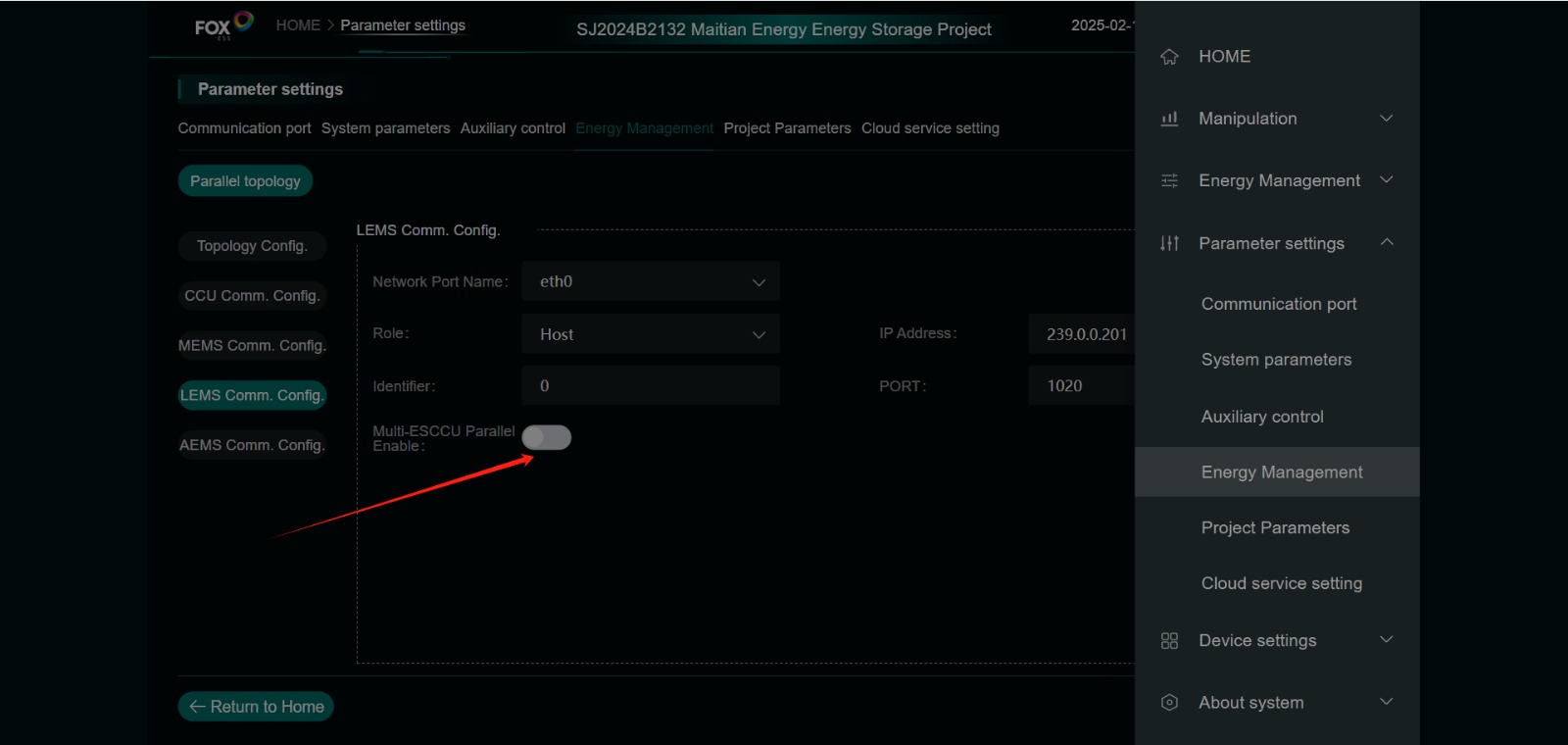Open AEMS Comm. Config. section
This screenshot has width=1568, height=745.
point(252,445)
